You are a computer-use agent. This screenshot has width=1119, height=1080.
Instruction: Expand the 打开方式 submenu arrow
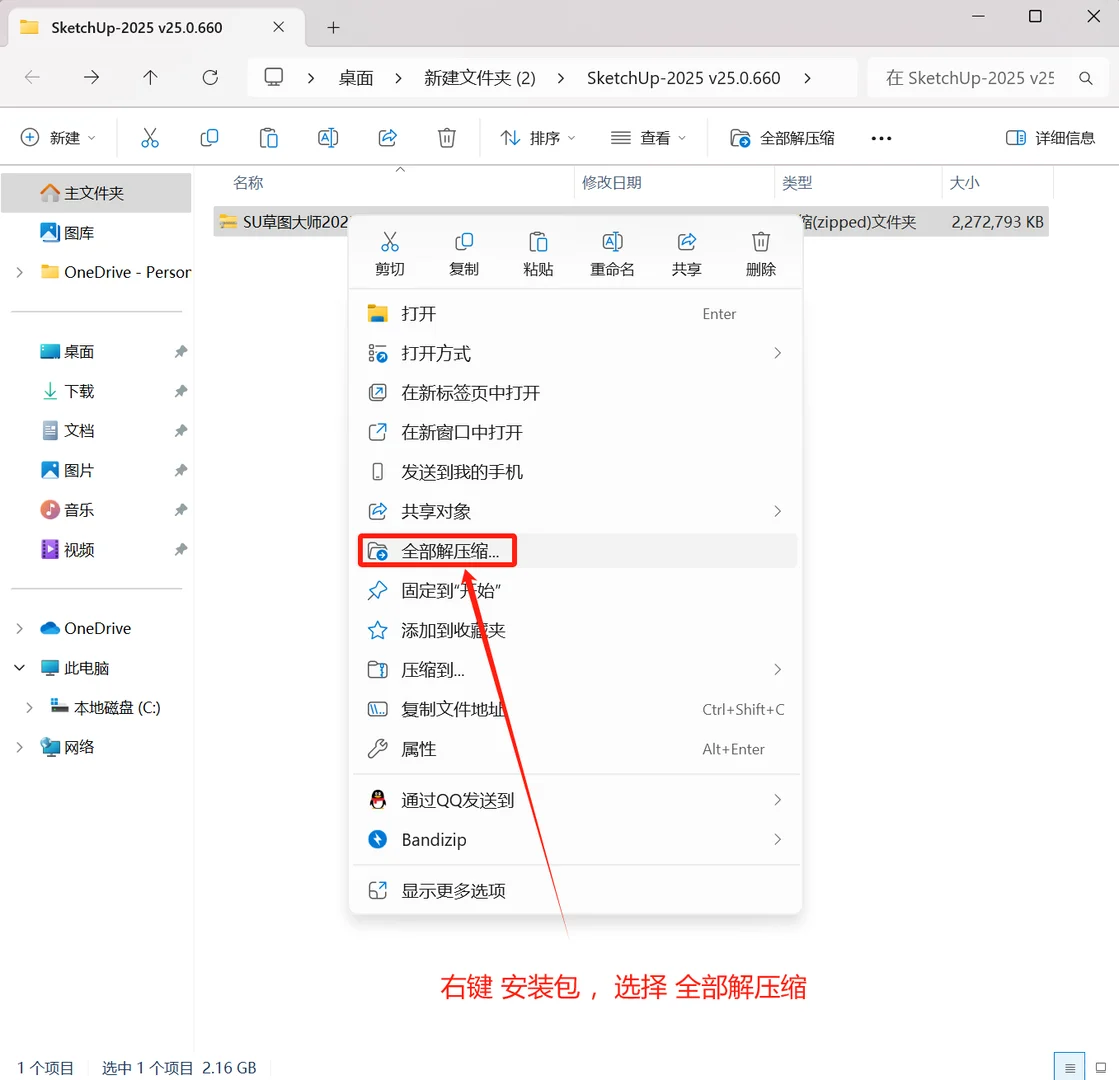pyautogui.click(x=778, y=353)
